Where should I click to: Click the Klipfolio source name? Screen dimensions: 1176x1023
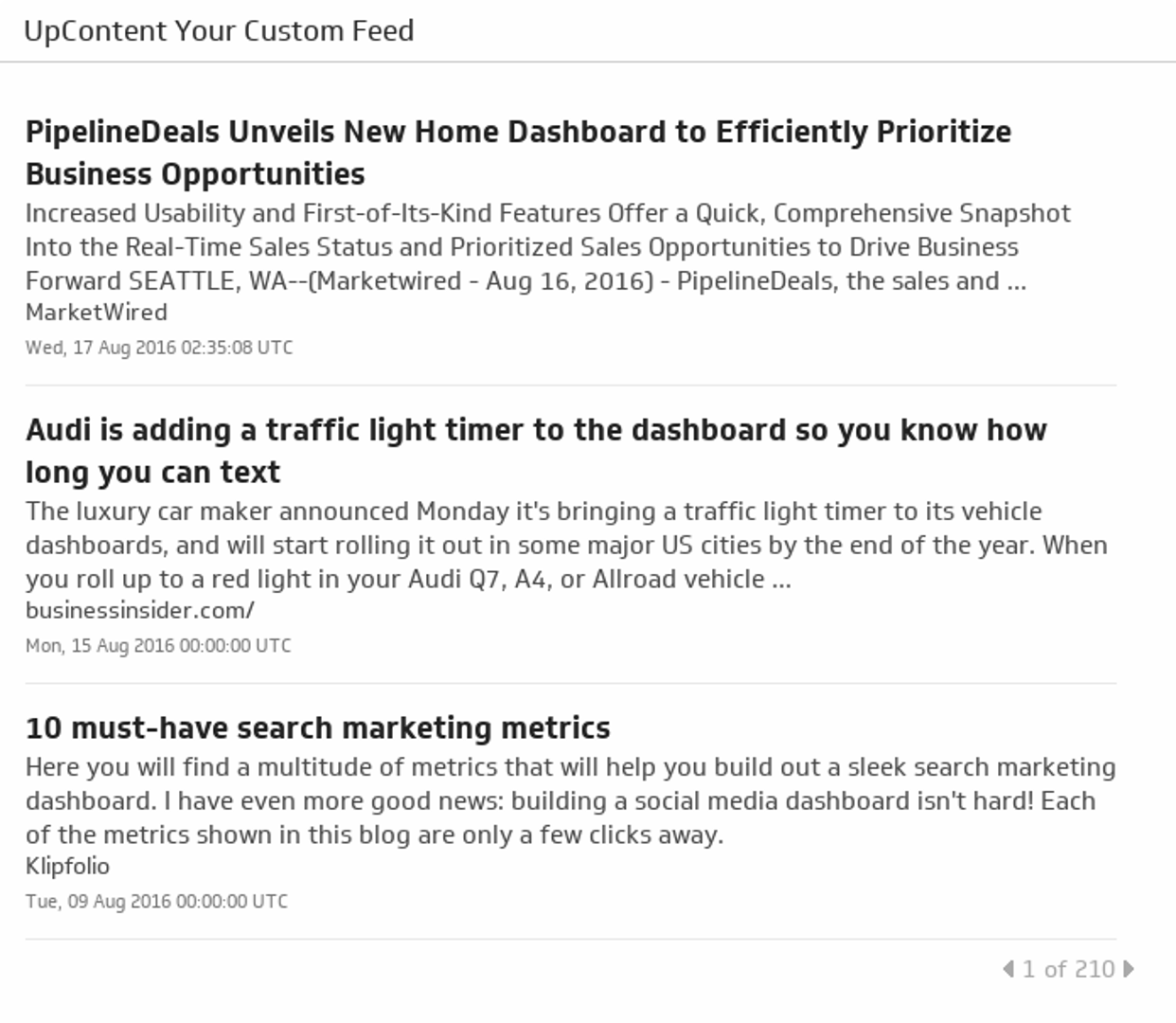click(67, 867)
